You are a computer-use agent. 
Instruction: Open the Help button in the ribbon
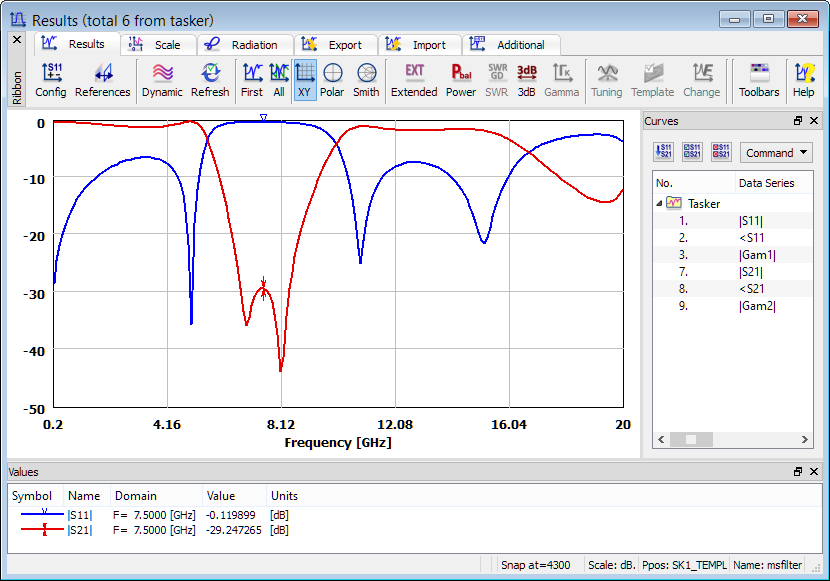tap(803, 80)
